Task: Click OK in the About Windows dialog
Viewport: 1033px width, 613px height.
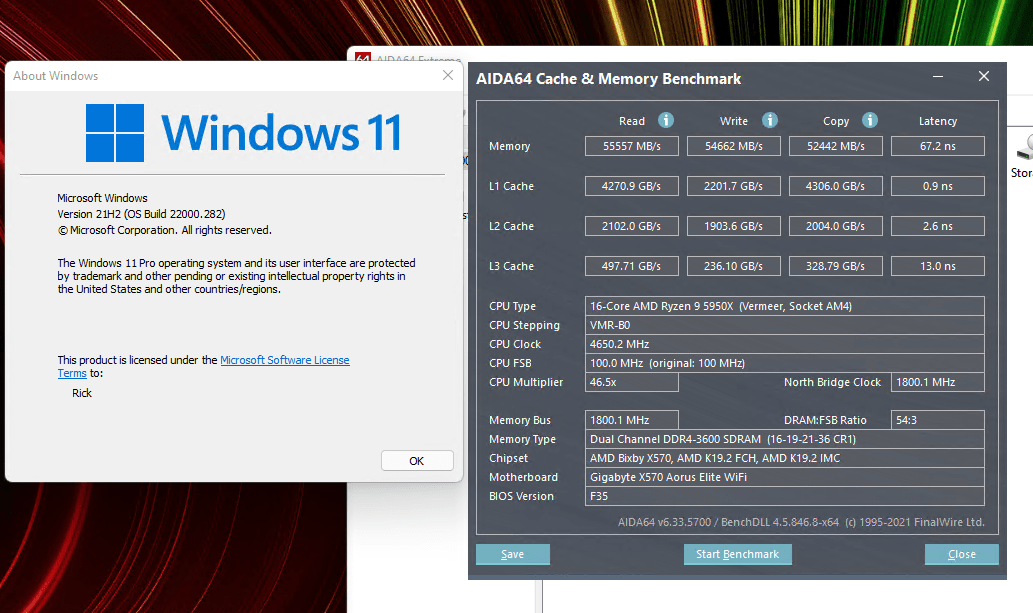Action: coord(417,461)
